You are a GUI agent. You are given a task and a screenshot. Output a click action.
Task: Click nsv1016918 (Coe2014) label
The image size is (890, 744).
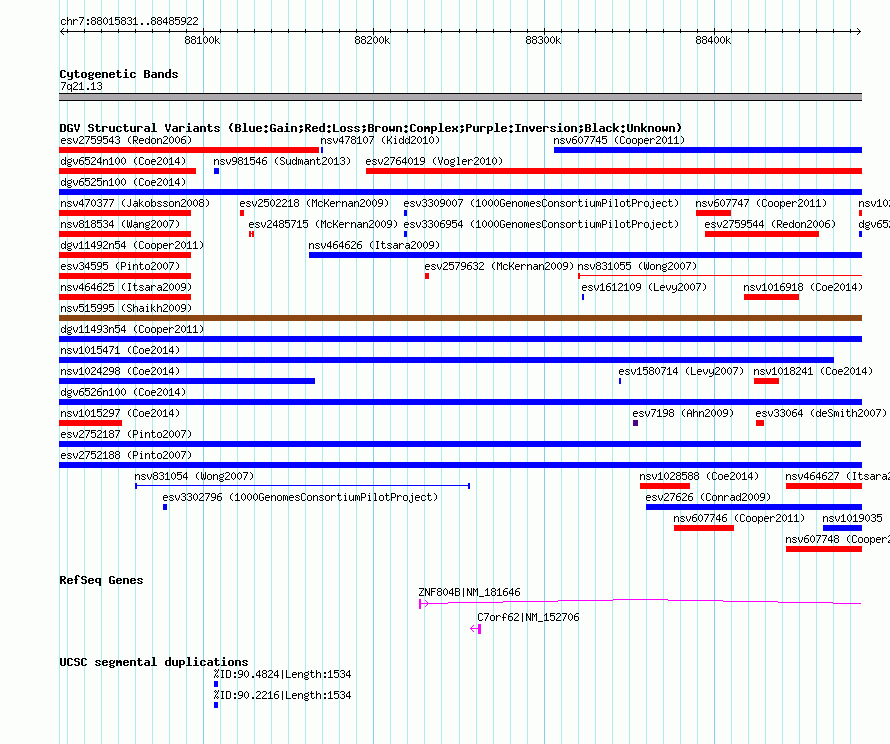[803, 287]
